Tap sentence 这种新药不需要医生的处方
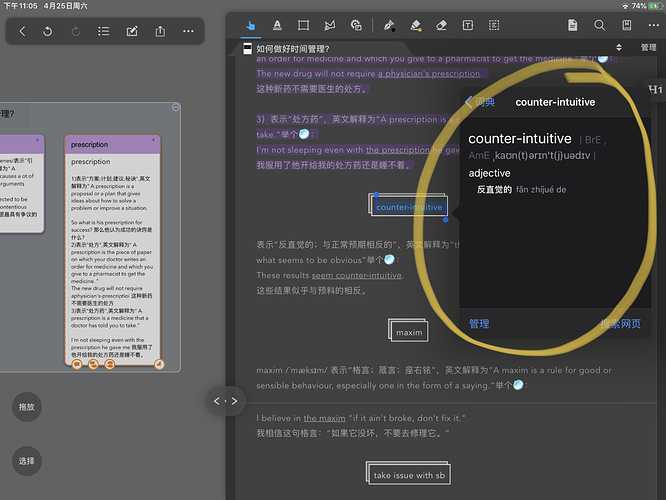666x500 pixels. coord(311,89)
